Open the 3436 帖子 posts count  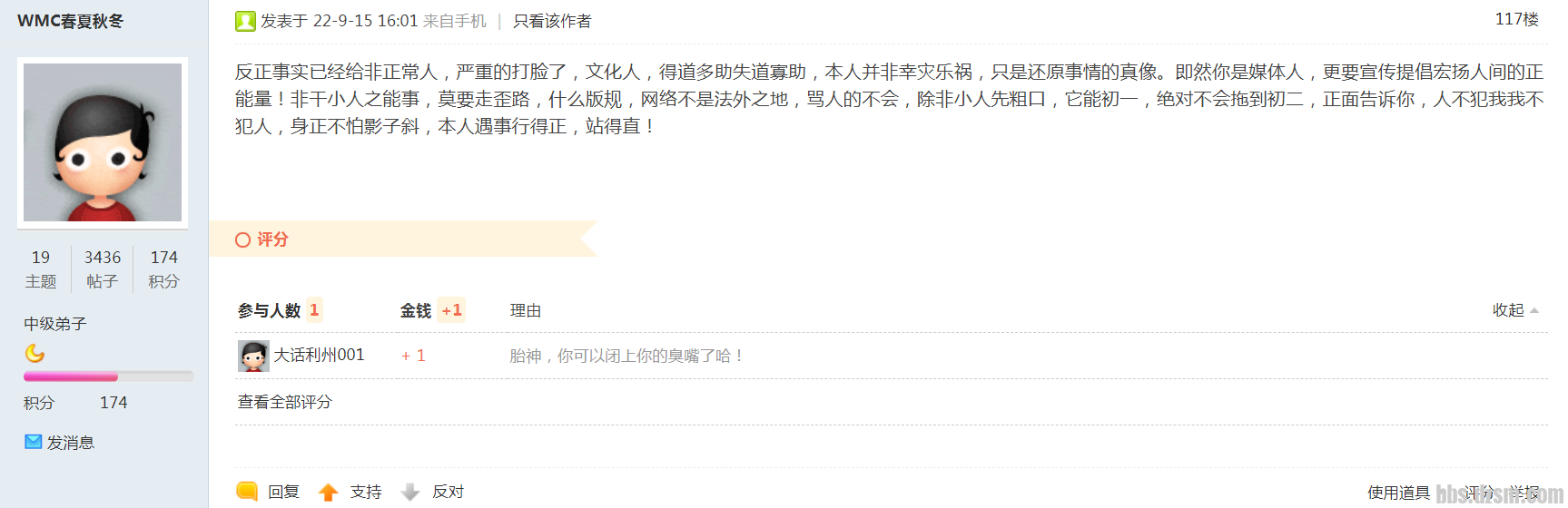(x=103, y=269)
